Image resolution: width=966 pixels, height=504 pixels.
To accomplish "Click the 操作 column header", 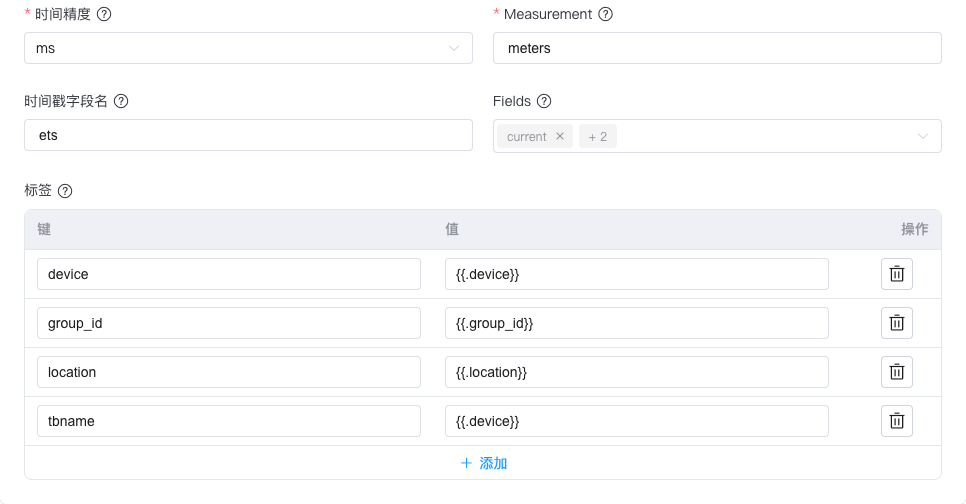I will (x=914, y=229).
